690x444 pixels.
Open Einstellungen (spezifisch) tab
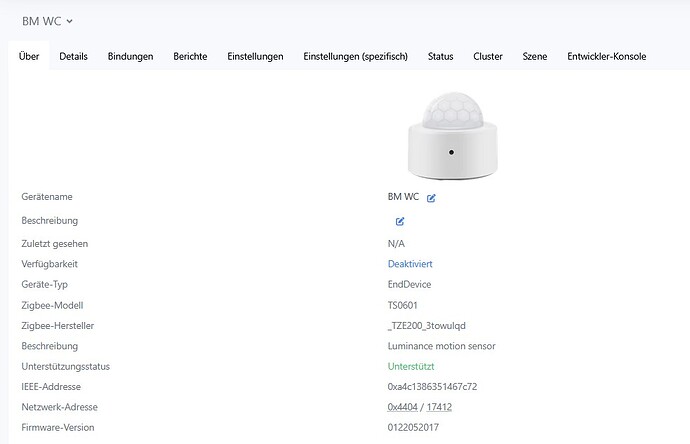(x=356, y=56)
